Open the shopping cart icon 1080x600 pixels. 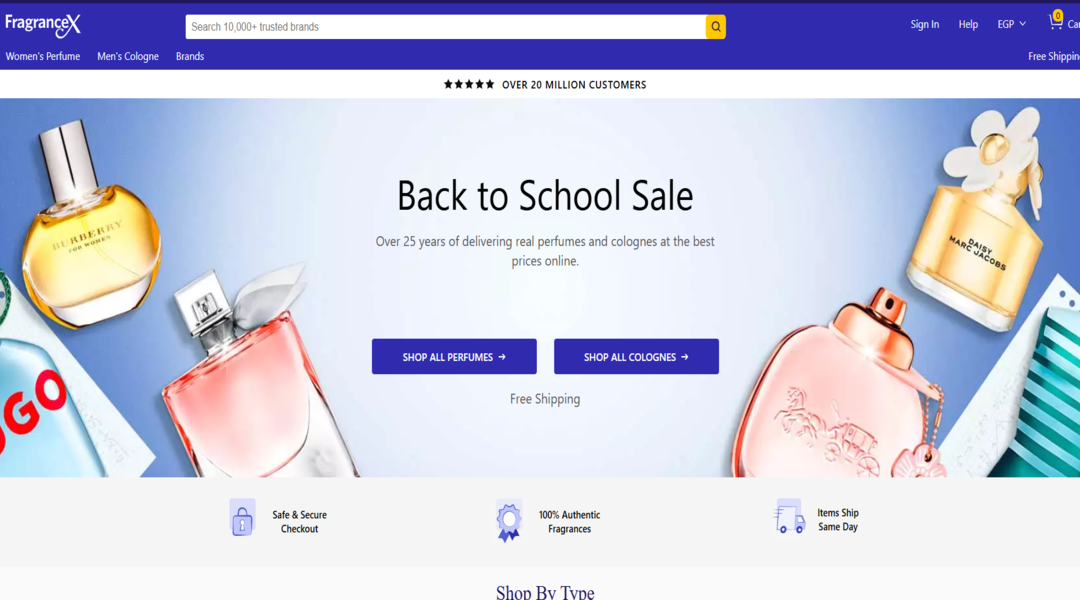[1055, 21]
